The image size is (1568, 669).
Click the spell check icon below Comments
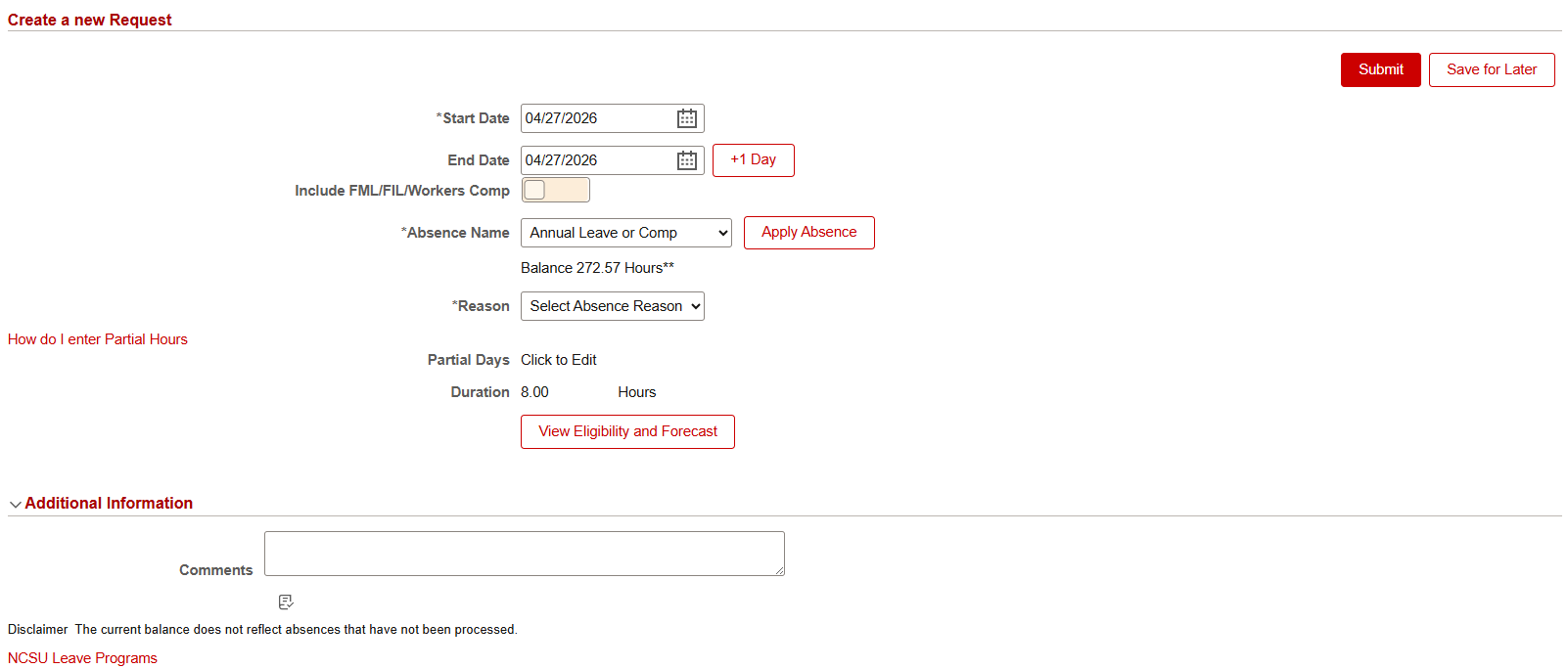tap(286, 602)
